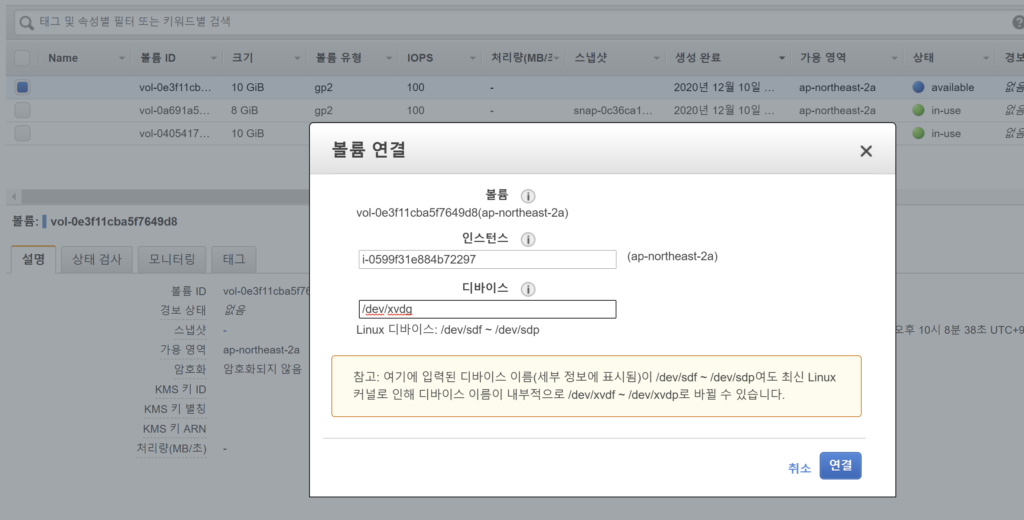Toggle the select-all checkbox in table header

[x=22, y=58]
